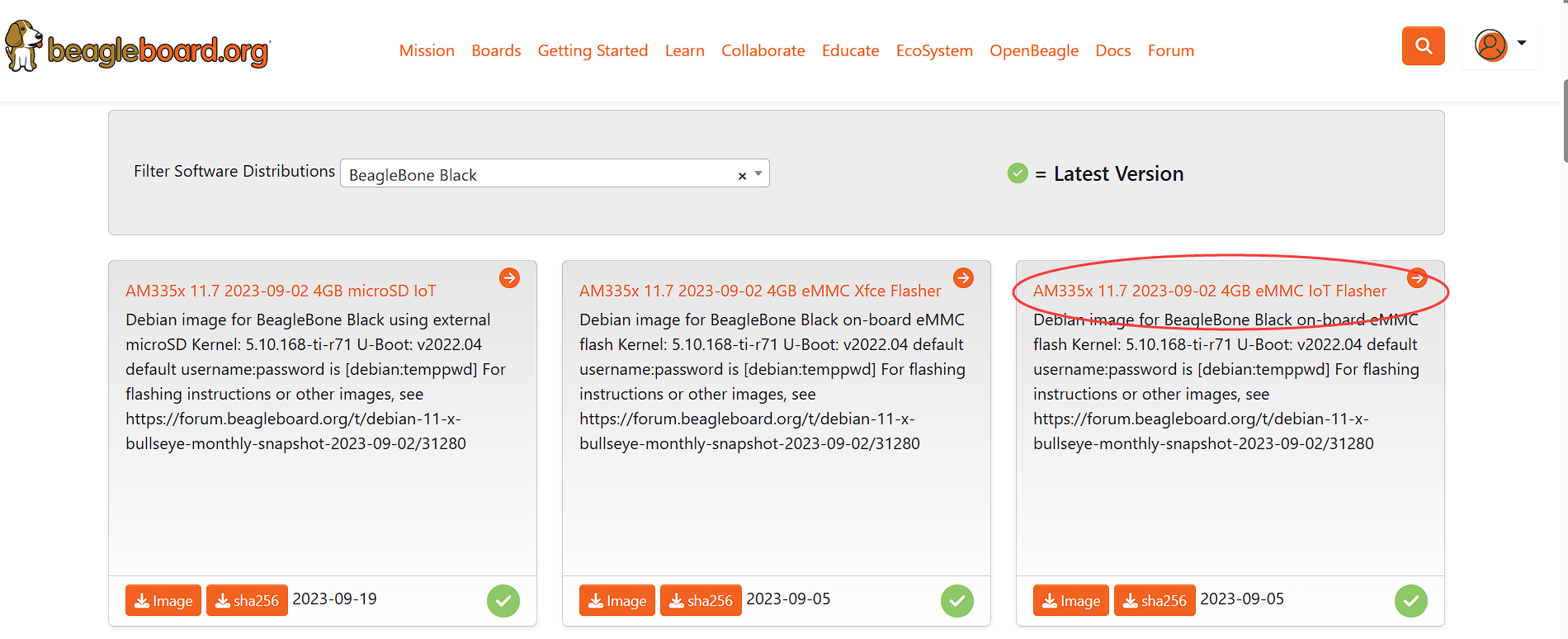Click the Xfce Flasher latest version checkmark
Screen dimensions: 1568x639
coord(957,600)
